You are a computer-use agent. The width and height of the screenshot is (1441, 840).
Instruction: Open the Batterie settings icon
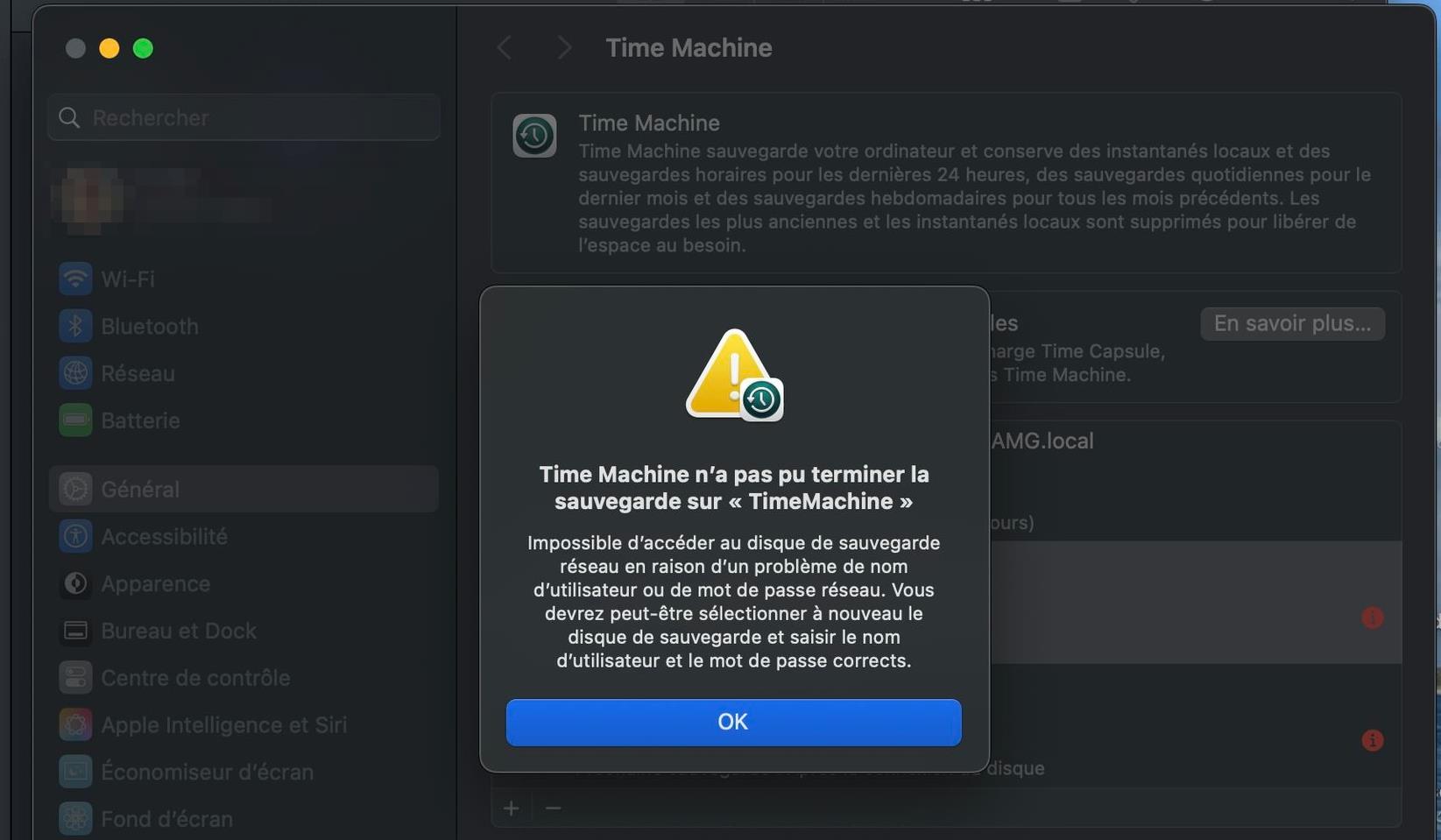(75, 420)
